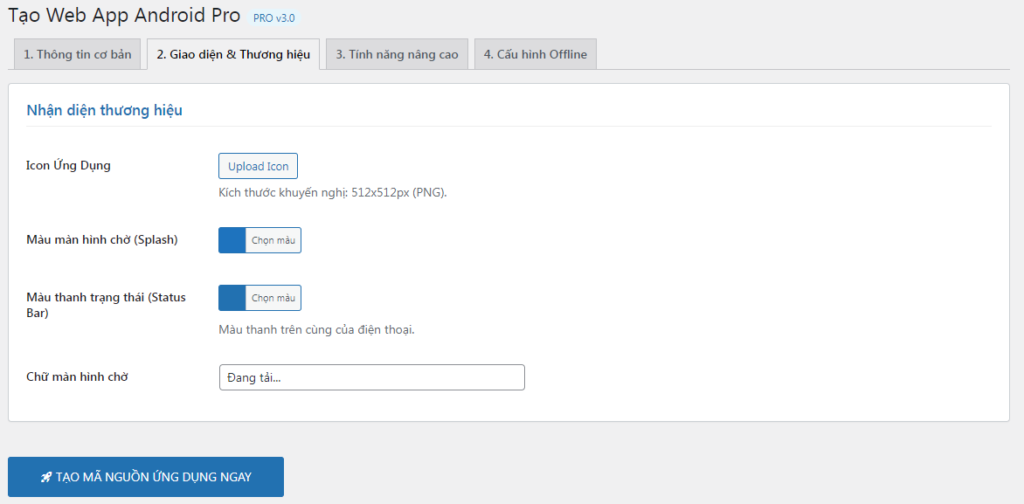The width and height of the screenshot is (1024, 504).
Task: Open the Splash screen Chọn màu picker
Action: click(273, 240)
